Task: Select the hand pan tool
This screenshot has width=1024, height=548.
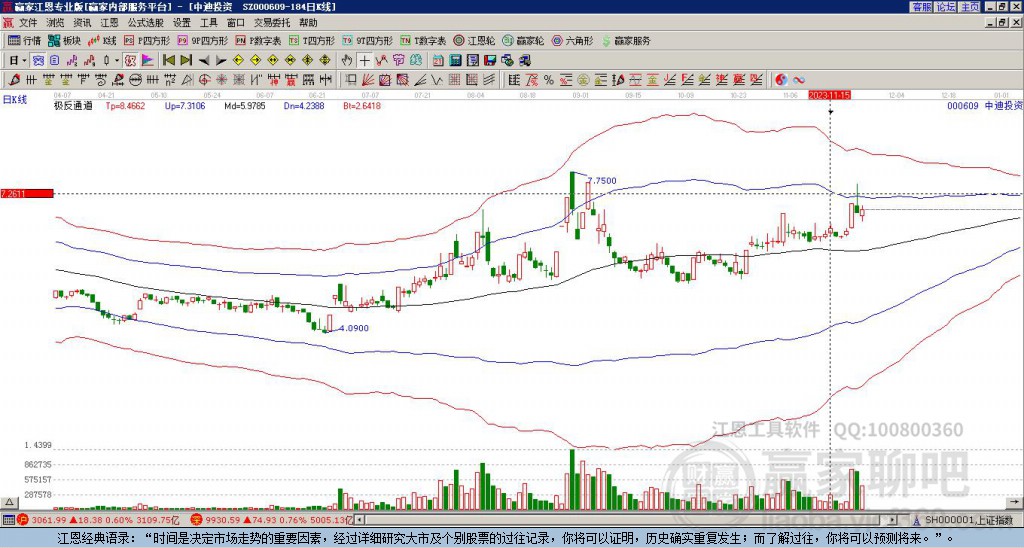Action: pyautogui.click(x=347, y=61)
